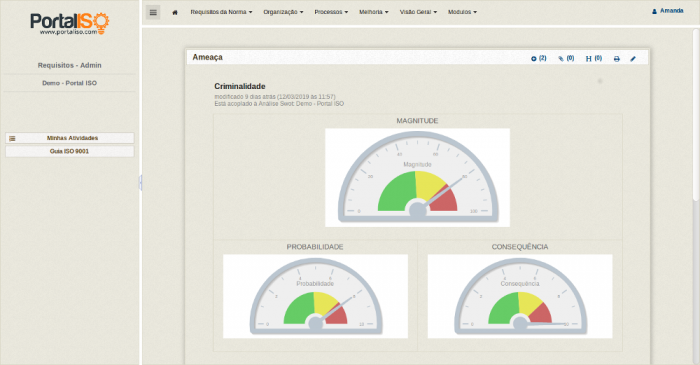The height and width of the screenshot is (365, 700).
Task: Open the Processos dropdown menu
Action: (331, 12)
